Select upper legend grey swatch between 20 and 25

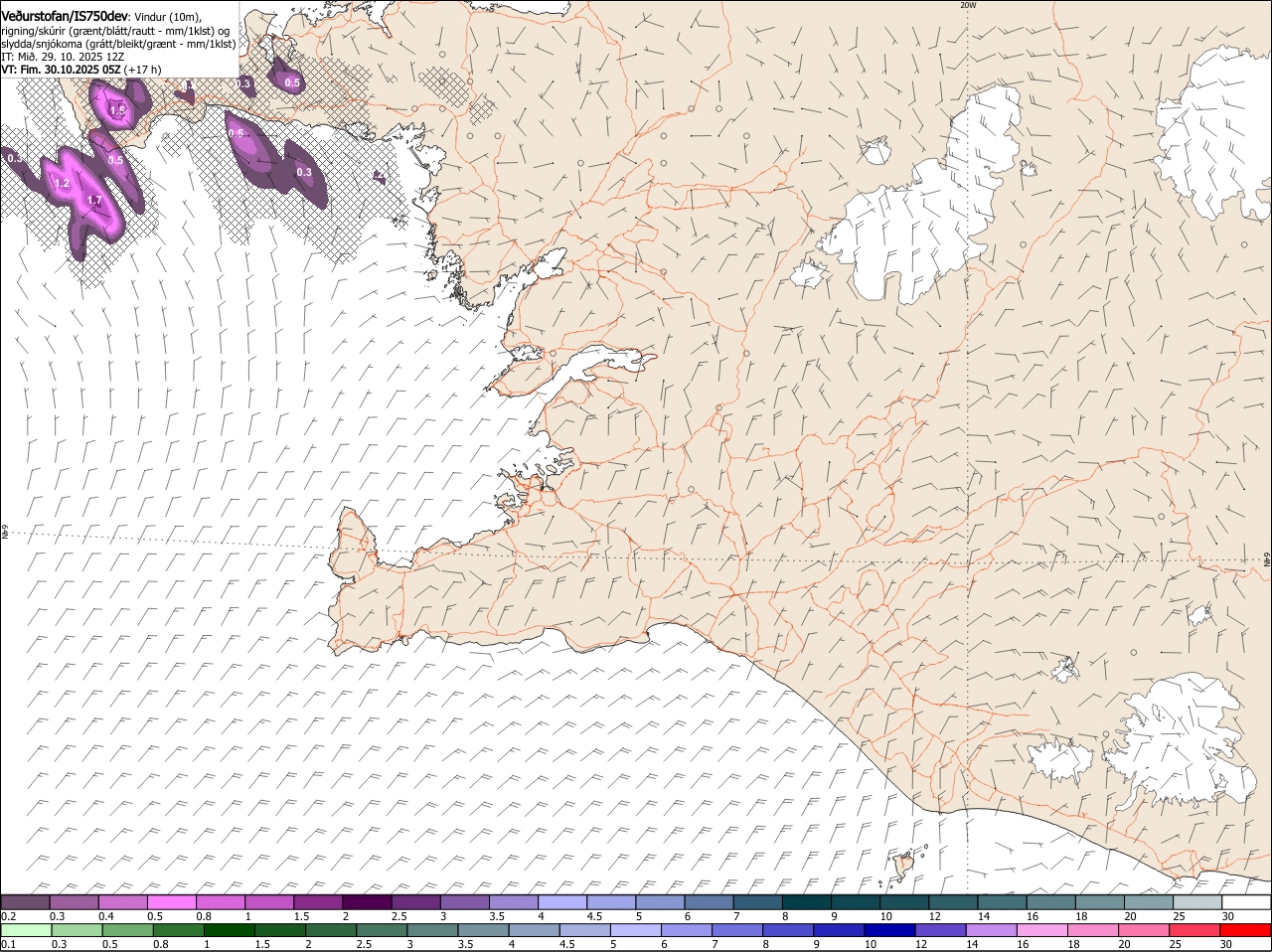pyautogui.click(x=1149, y=901)
